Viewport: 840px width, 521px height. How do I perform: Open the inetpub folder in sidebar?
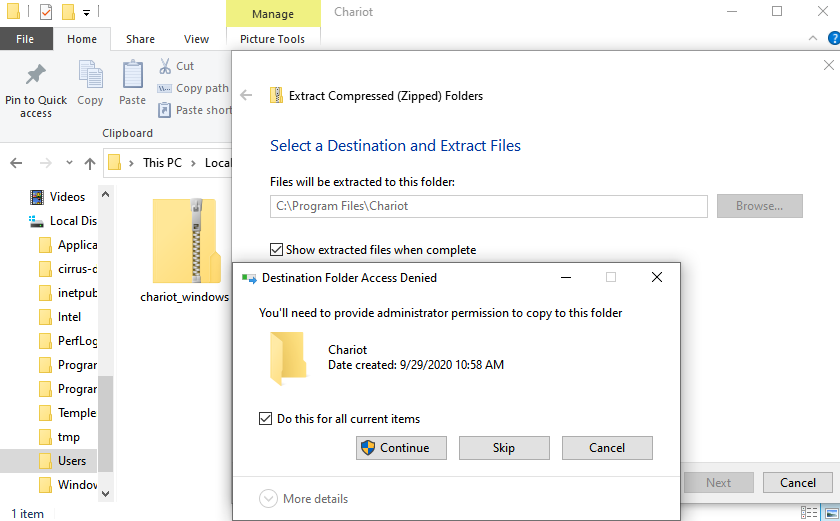point(68,293)
